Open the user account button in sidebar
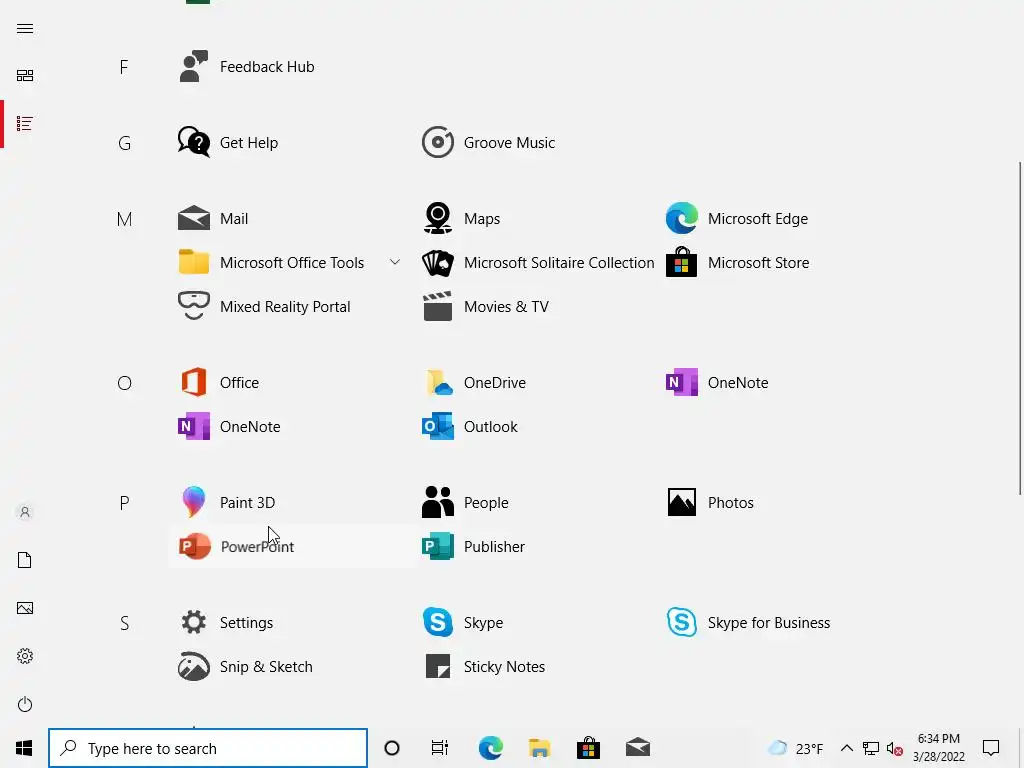 [25, 512]
